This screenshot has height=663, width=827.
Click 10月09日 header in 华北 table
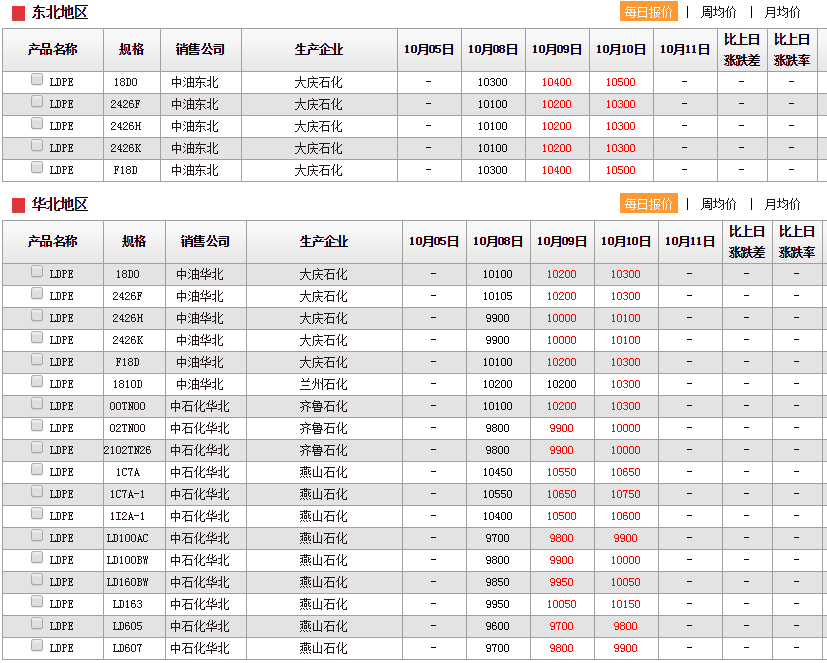[562, 242]
